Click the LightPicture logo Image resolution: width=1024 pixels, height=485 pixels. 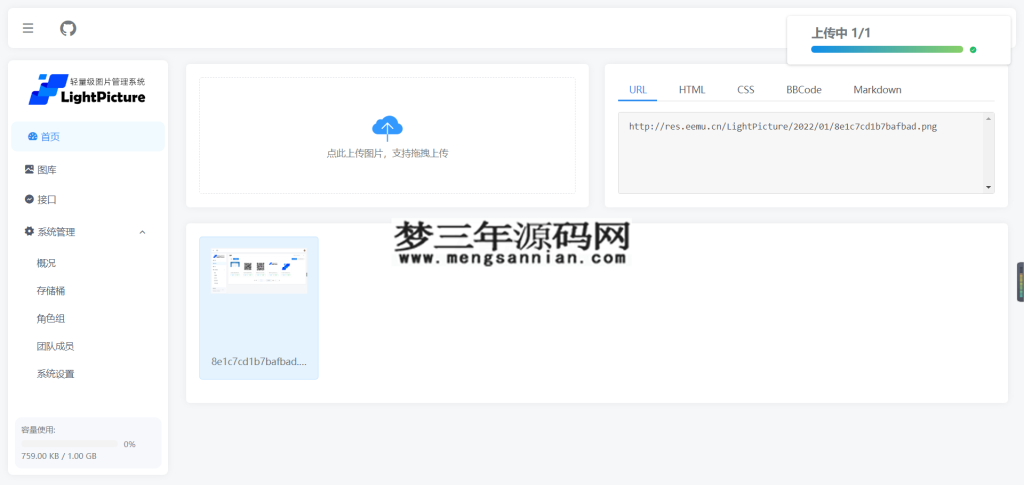[x=88, y=90]
